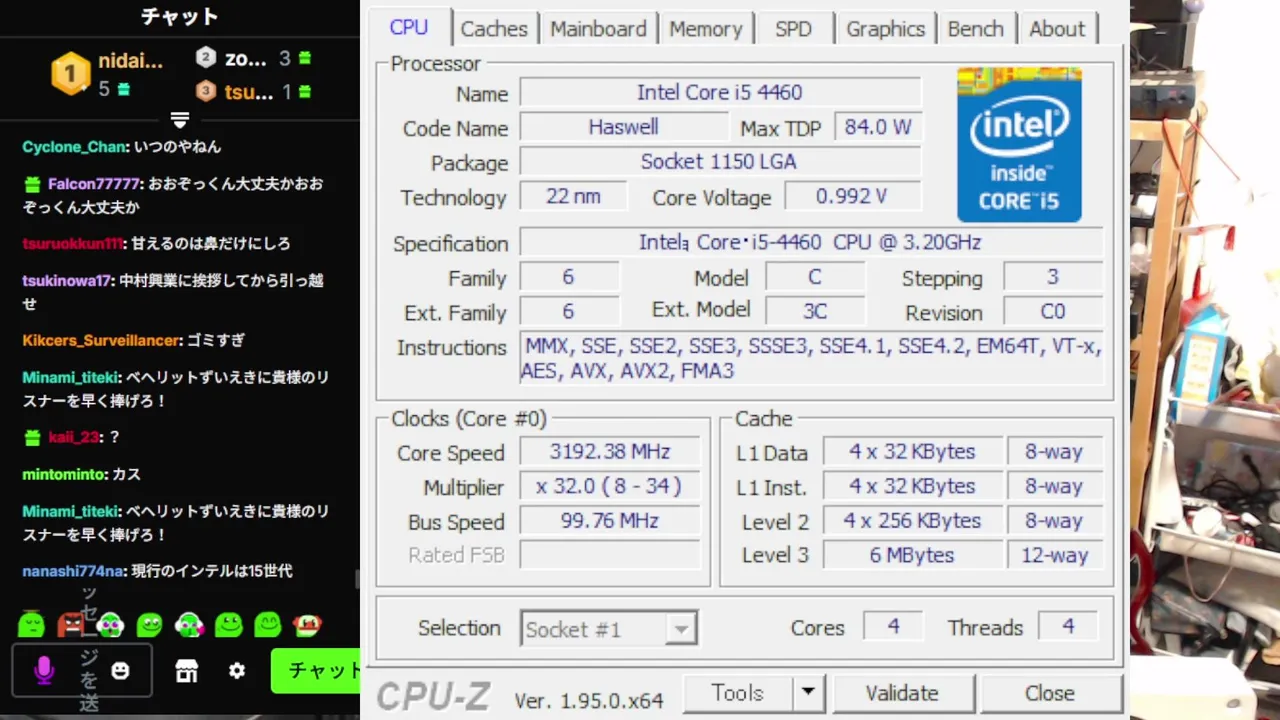
Task: Click the purple microphone icon in chat
Action: pyautogui.click(x=44, y=670)
